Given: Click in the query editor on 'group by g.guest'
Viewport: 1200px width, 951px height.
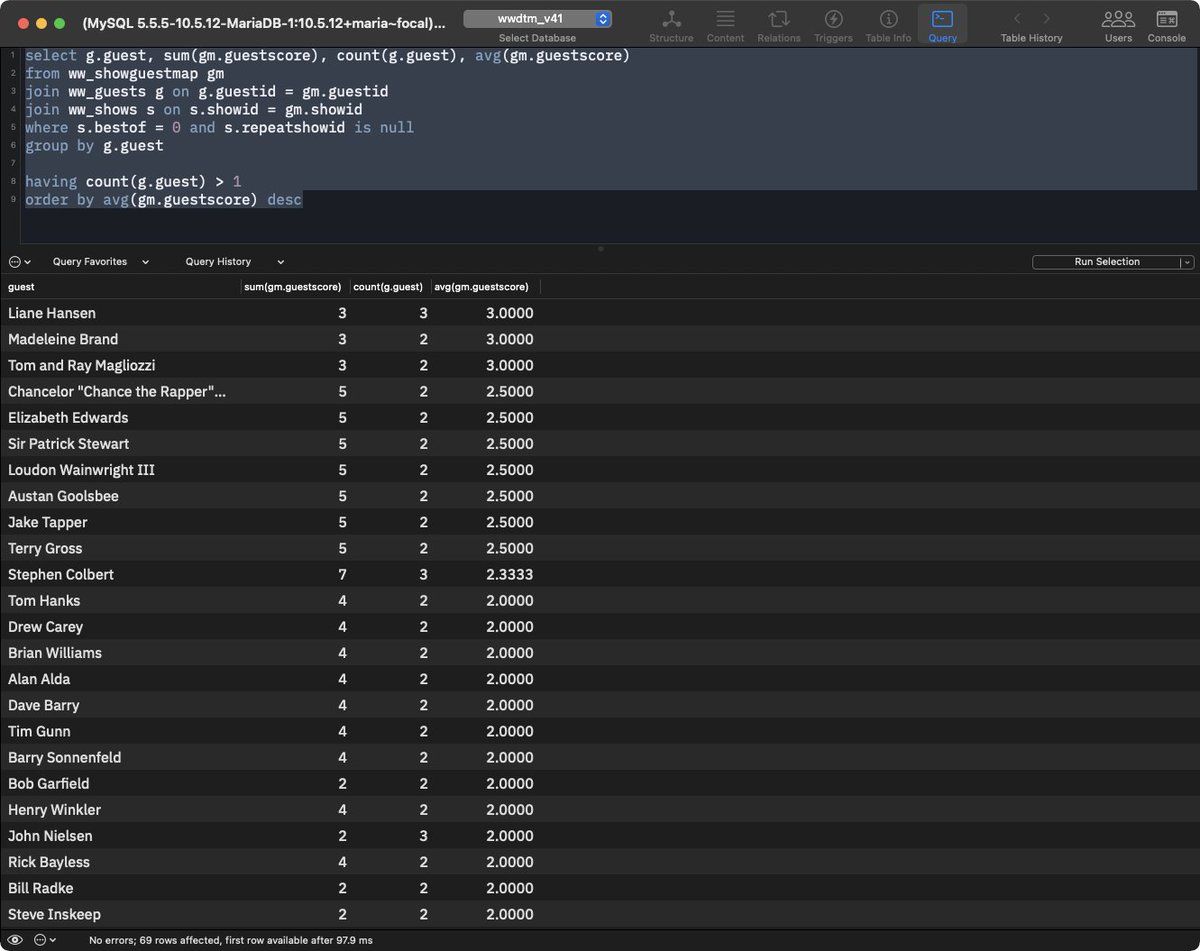Looking at the screenshot, I should (94, 145).
